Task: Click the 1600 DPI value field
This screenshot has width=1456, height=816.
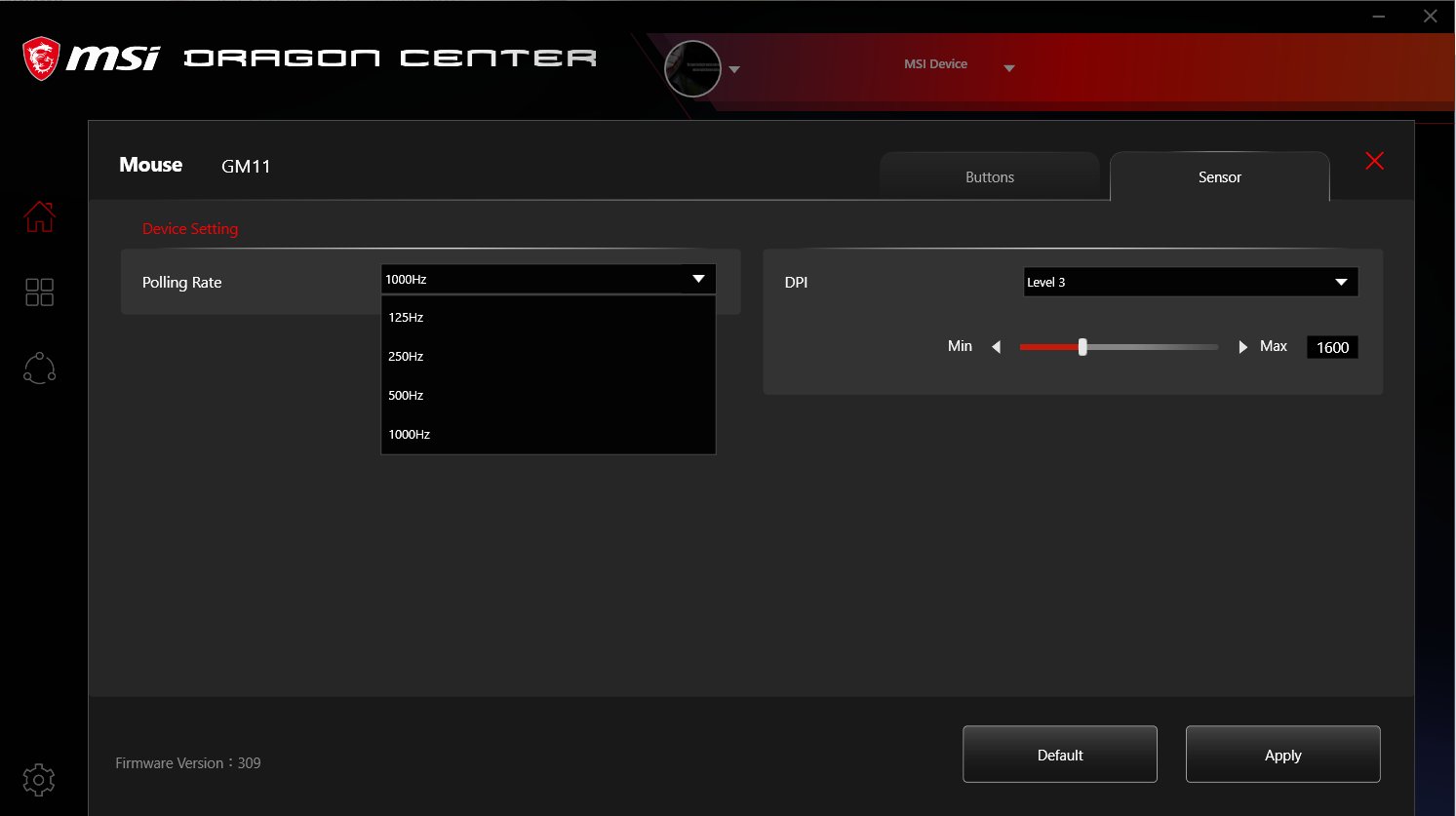Action: point(1331,346)
